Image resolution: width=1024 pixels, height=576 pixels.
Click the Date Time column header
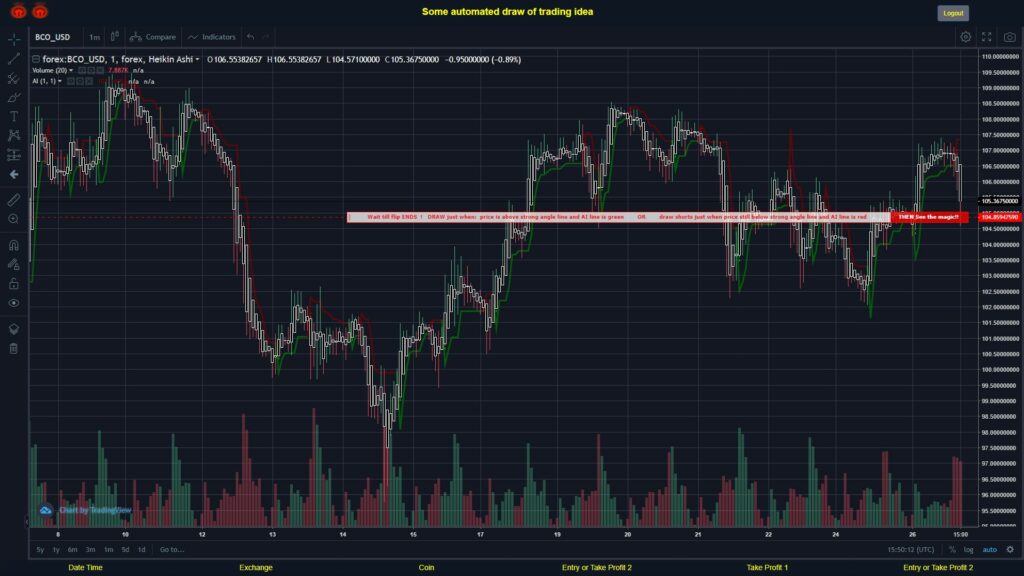coord(86,568)
